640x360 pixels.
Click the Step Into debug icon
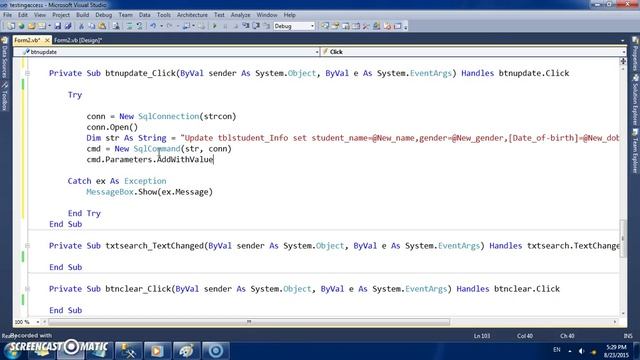(x=245, y=26)
